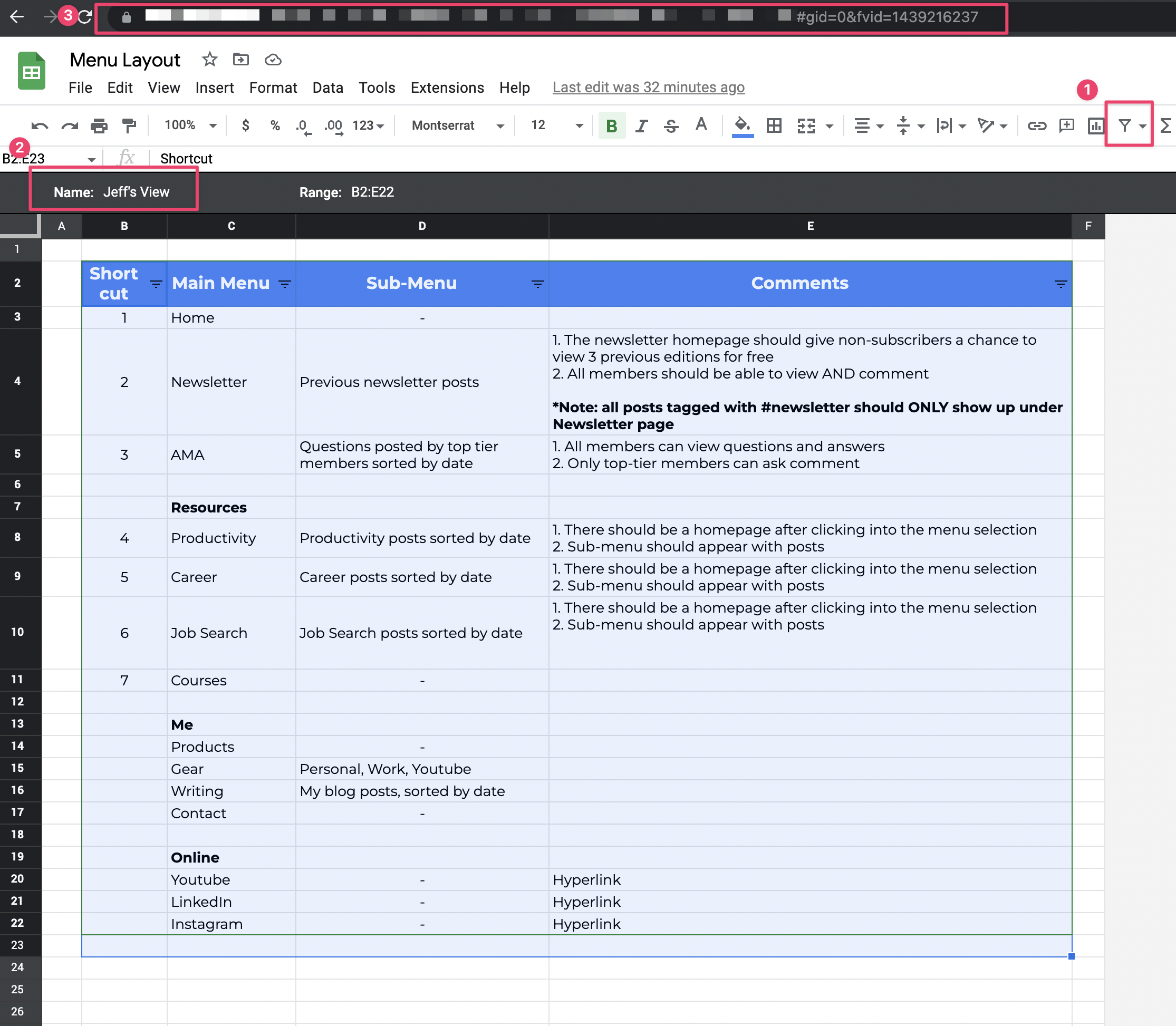Open the Help menu
This screenshot has height=1026, width=1176.
[x=514, y=88]
